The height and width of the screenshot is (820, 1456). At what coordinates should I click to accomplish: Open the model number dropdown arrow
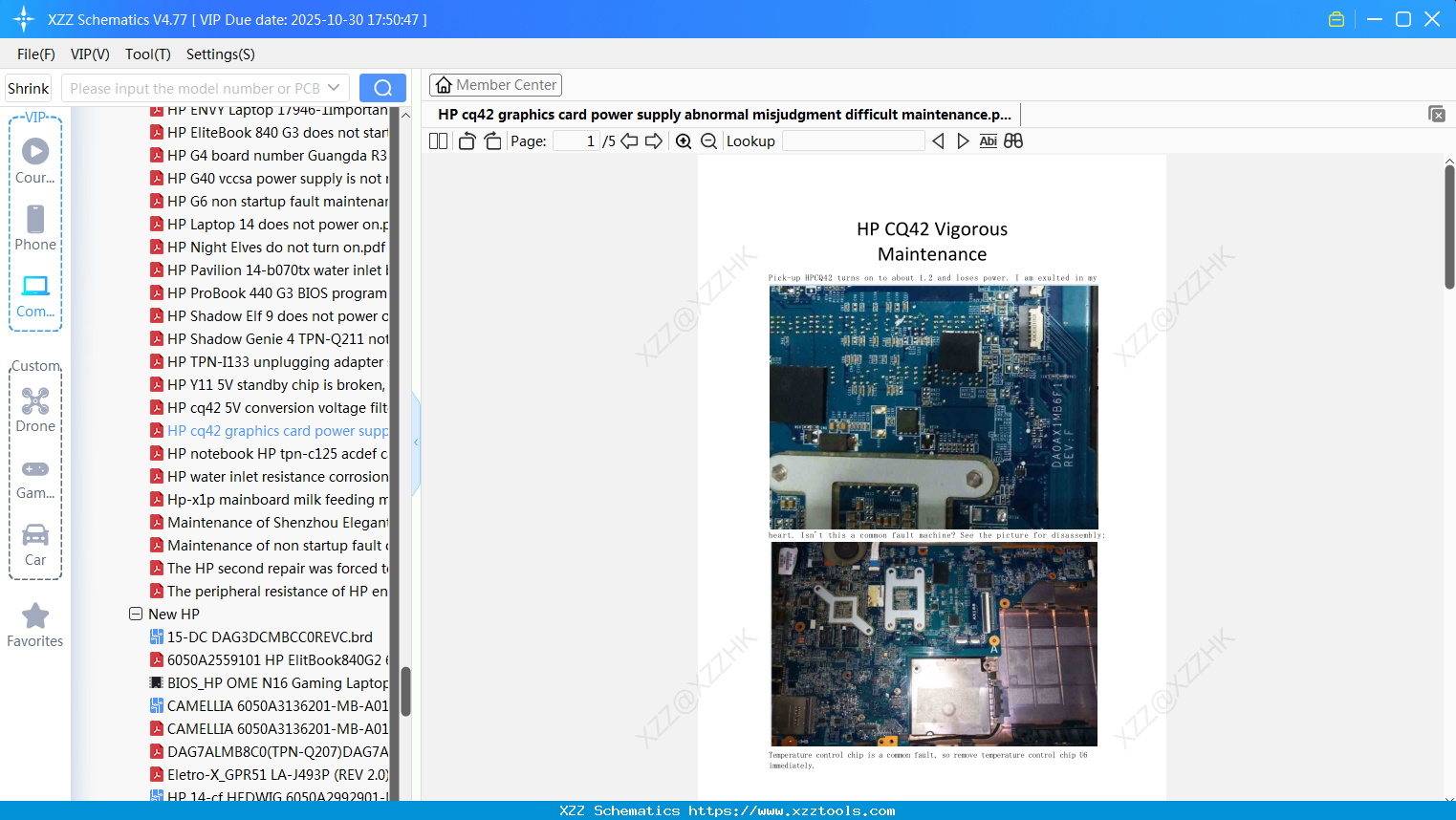coord(334,88)
